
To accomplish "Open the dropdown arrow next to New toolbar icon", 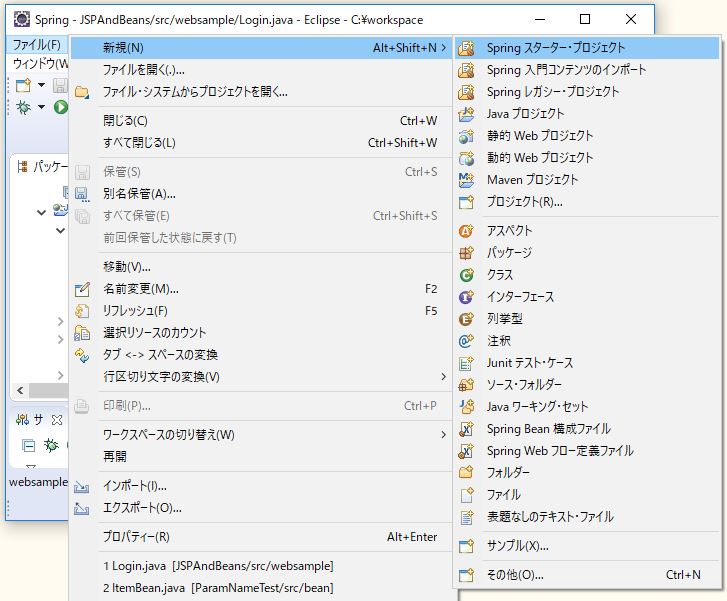I will click(x=41, y=85).
